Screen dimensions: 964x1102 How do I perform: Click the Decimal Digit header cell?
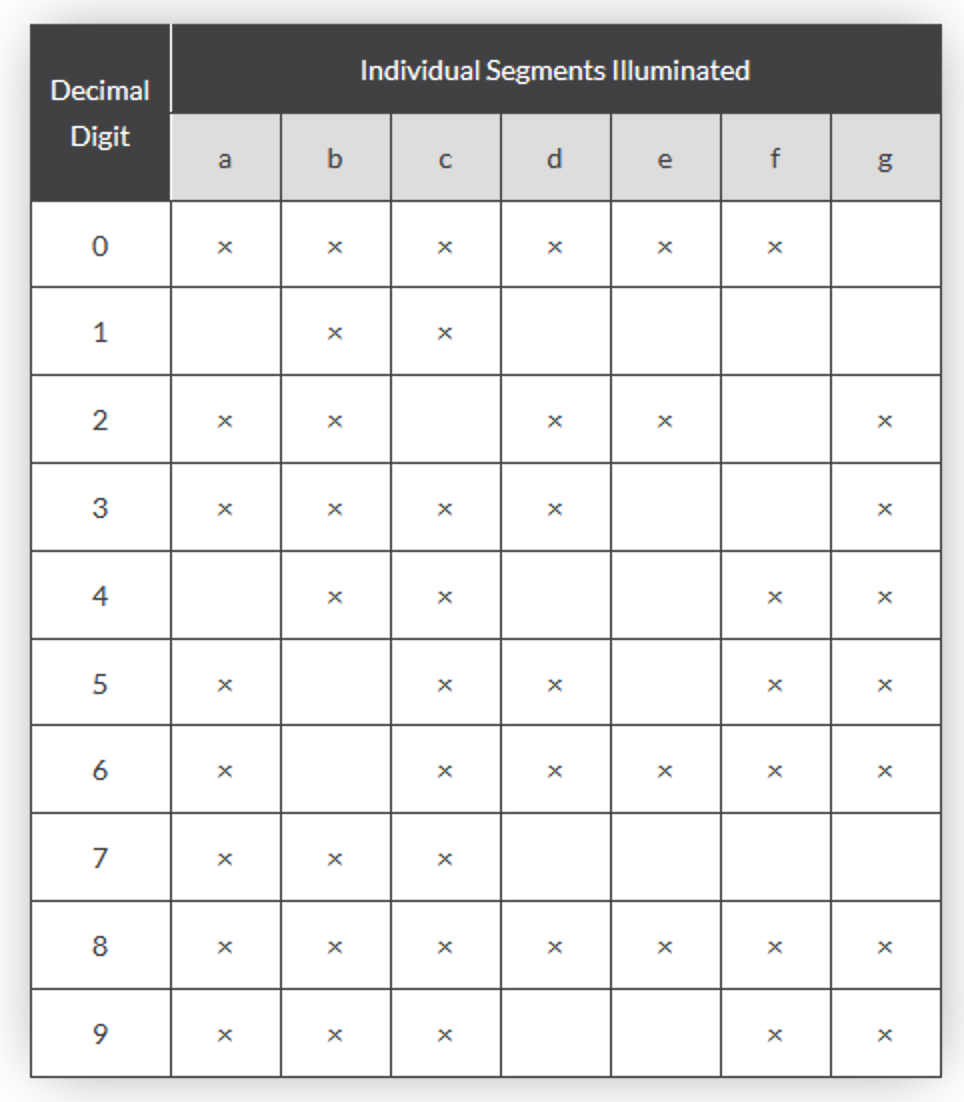click(100, 112)
